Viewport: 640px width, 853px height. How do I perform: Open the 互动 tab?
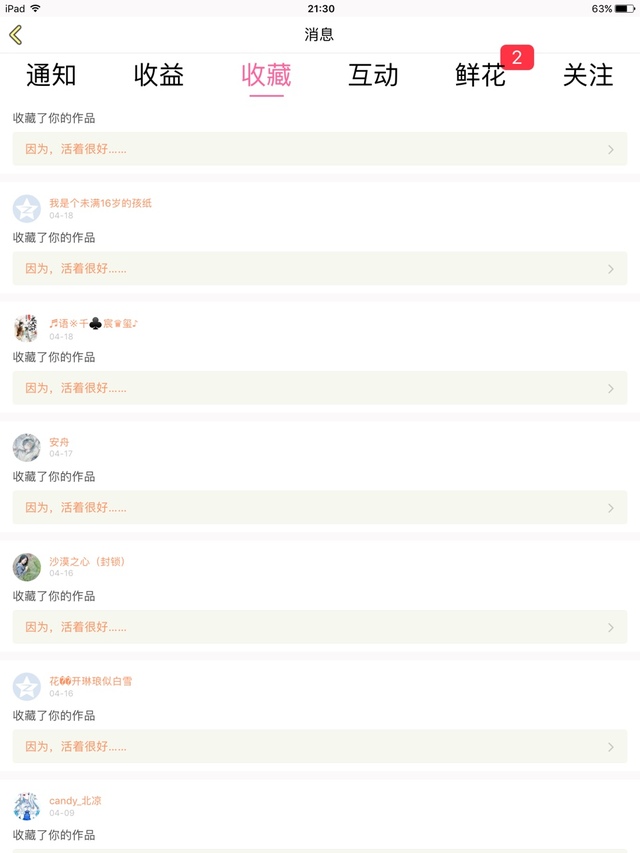373,75
